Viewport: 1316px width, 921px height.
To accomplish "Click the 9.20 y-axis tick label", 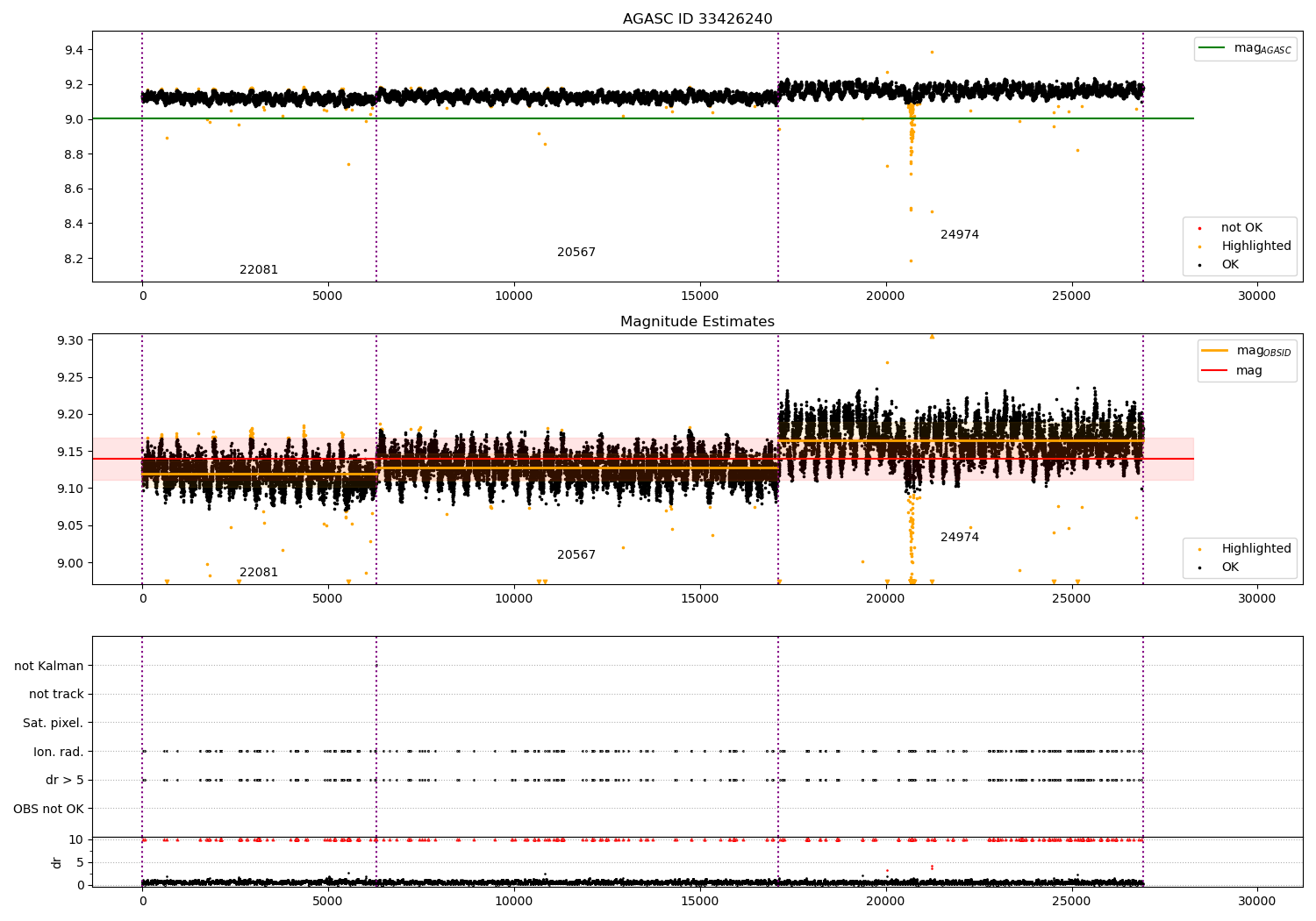I will click(70, 415).
